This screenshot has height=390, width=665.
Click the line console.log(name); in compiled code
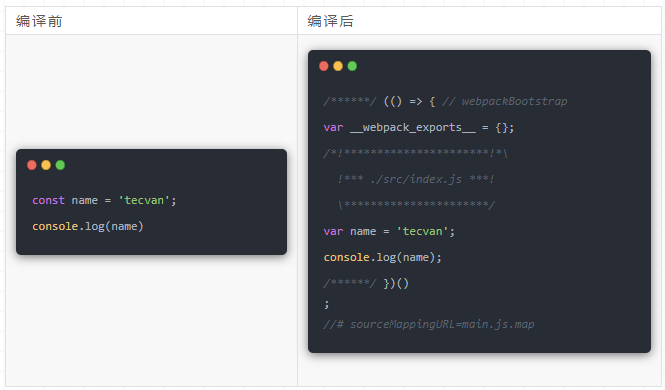pos(383,257)
